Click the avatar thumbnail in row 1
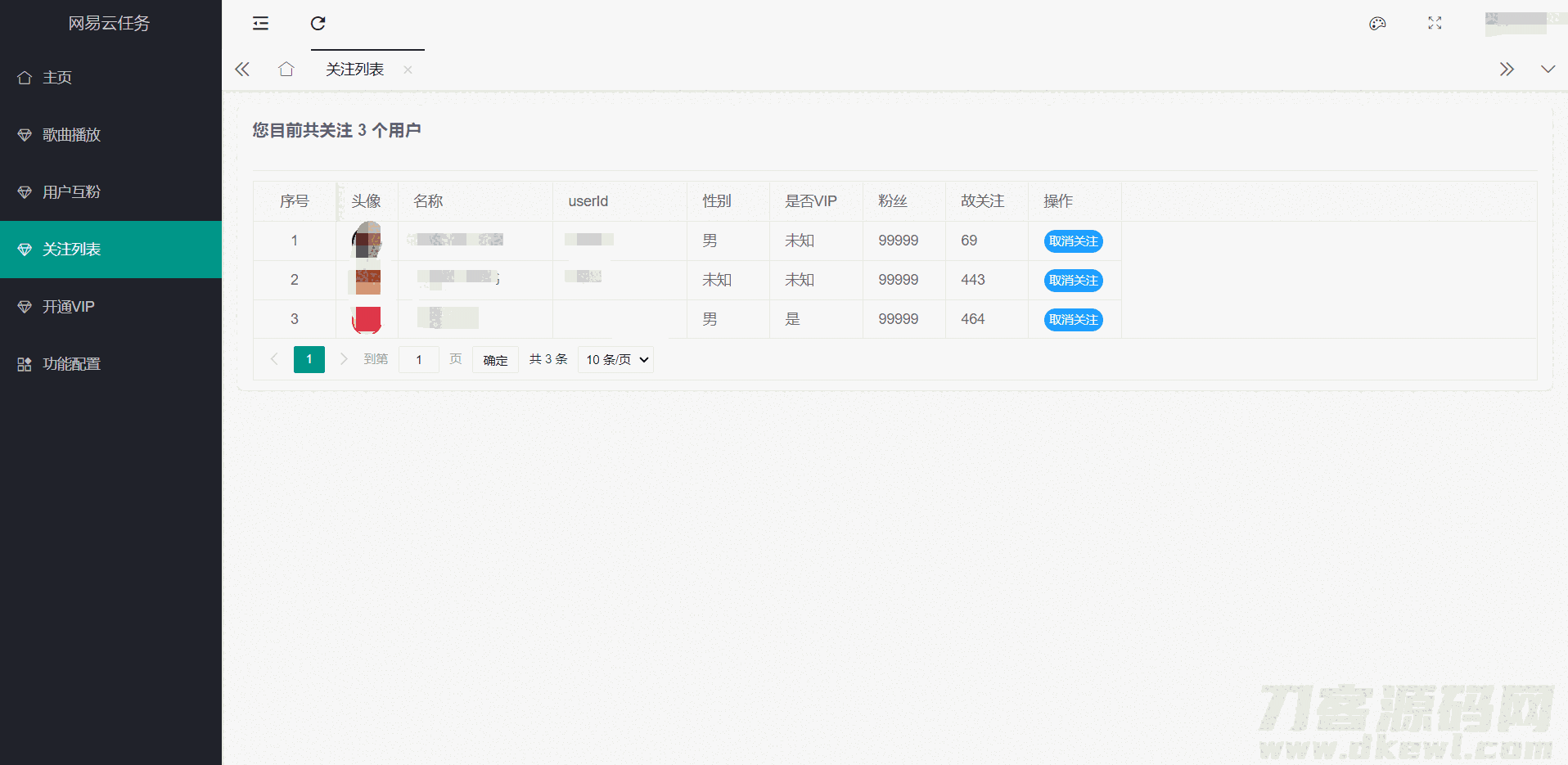The height and width of the screenshot is (765, 1568). 367,240
